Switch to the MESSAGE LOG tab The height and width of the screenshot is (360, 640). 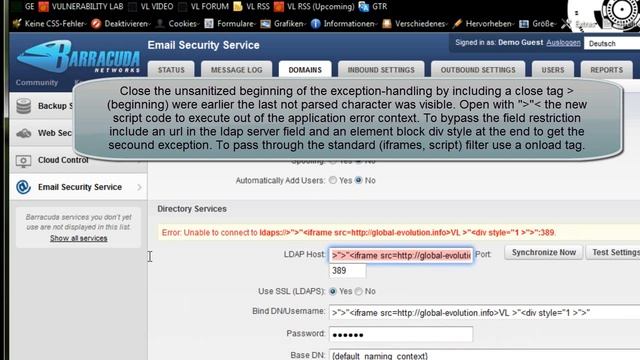coord(236,70)
